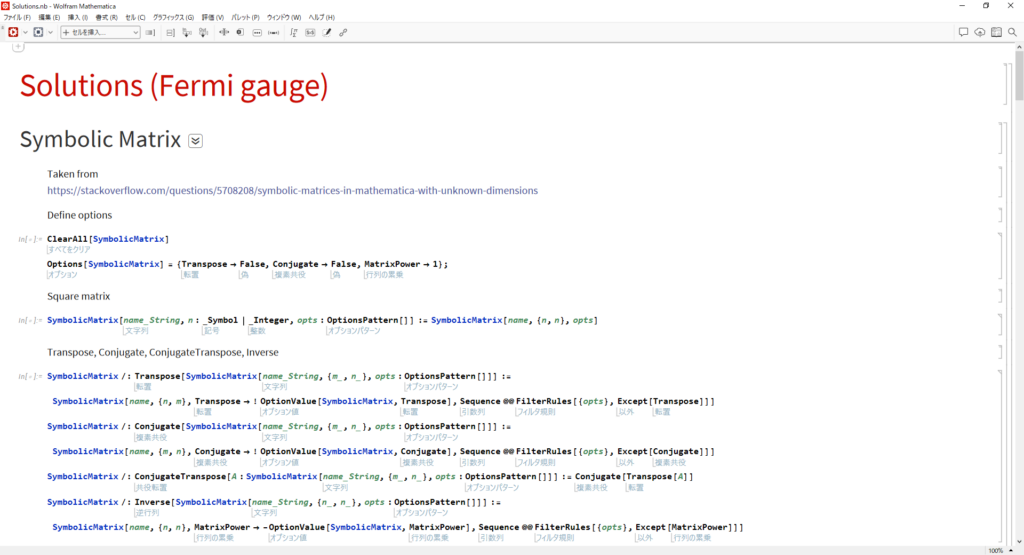The image size is (1024, 555).
Task: Click the drawing pencil icon in toolbar
Action: coord(327,32)
